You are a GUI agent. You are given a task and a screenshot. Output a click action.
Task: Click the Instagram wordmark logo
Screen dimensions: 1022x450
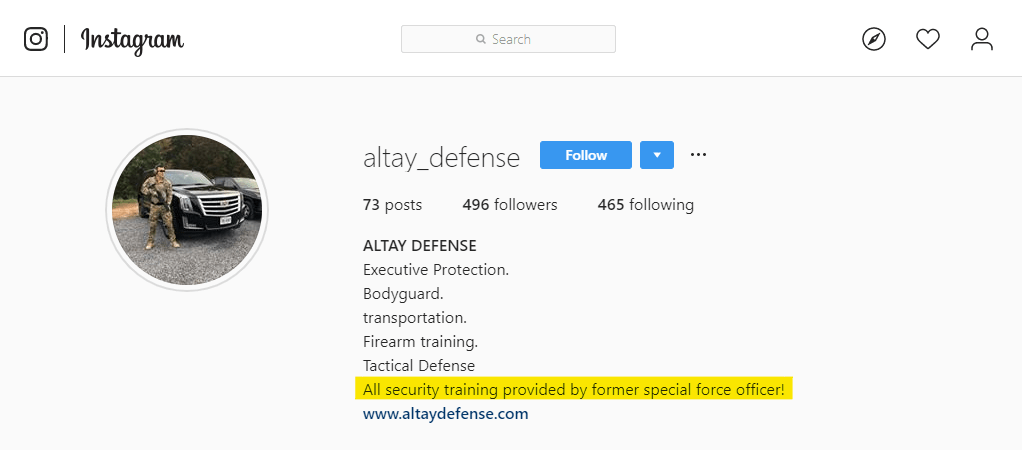132,40
